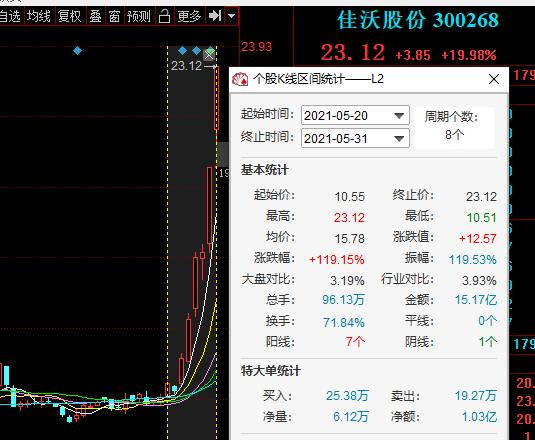Click the lock icon in the chart toolbar

164,16
